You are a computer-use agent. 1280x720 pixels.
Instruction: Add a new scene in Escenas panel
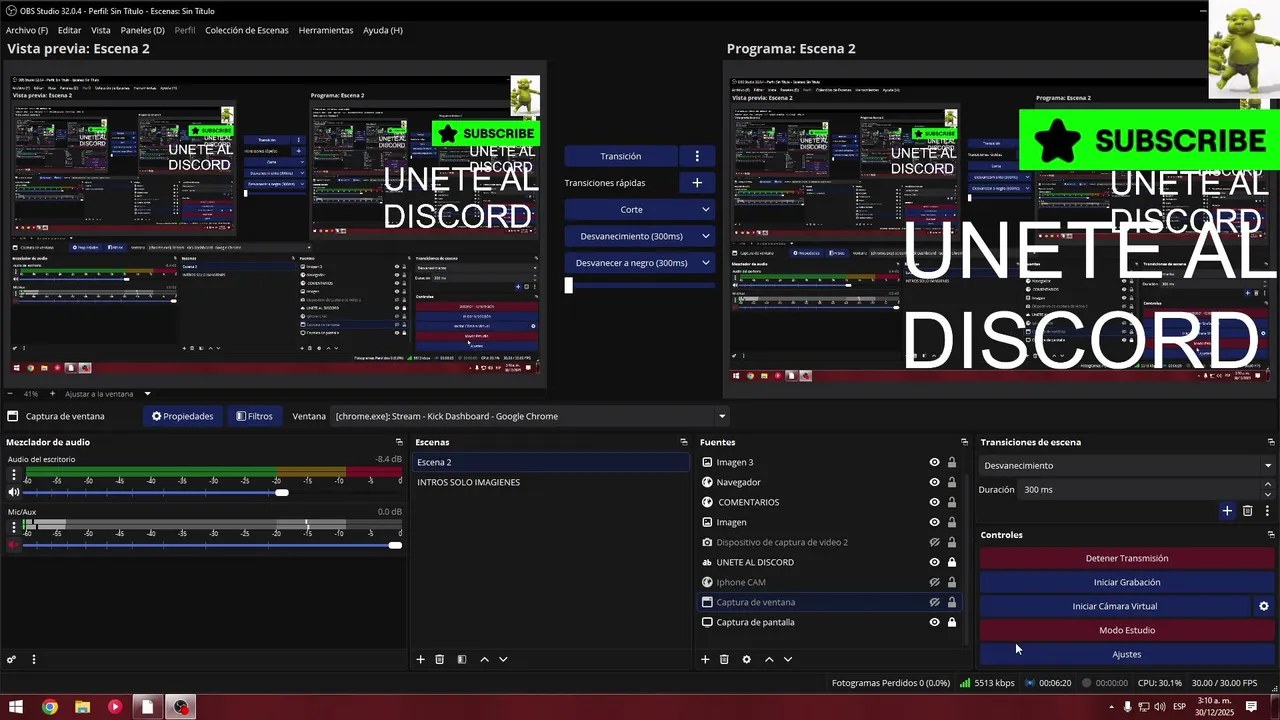421,659
